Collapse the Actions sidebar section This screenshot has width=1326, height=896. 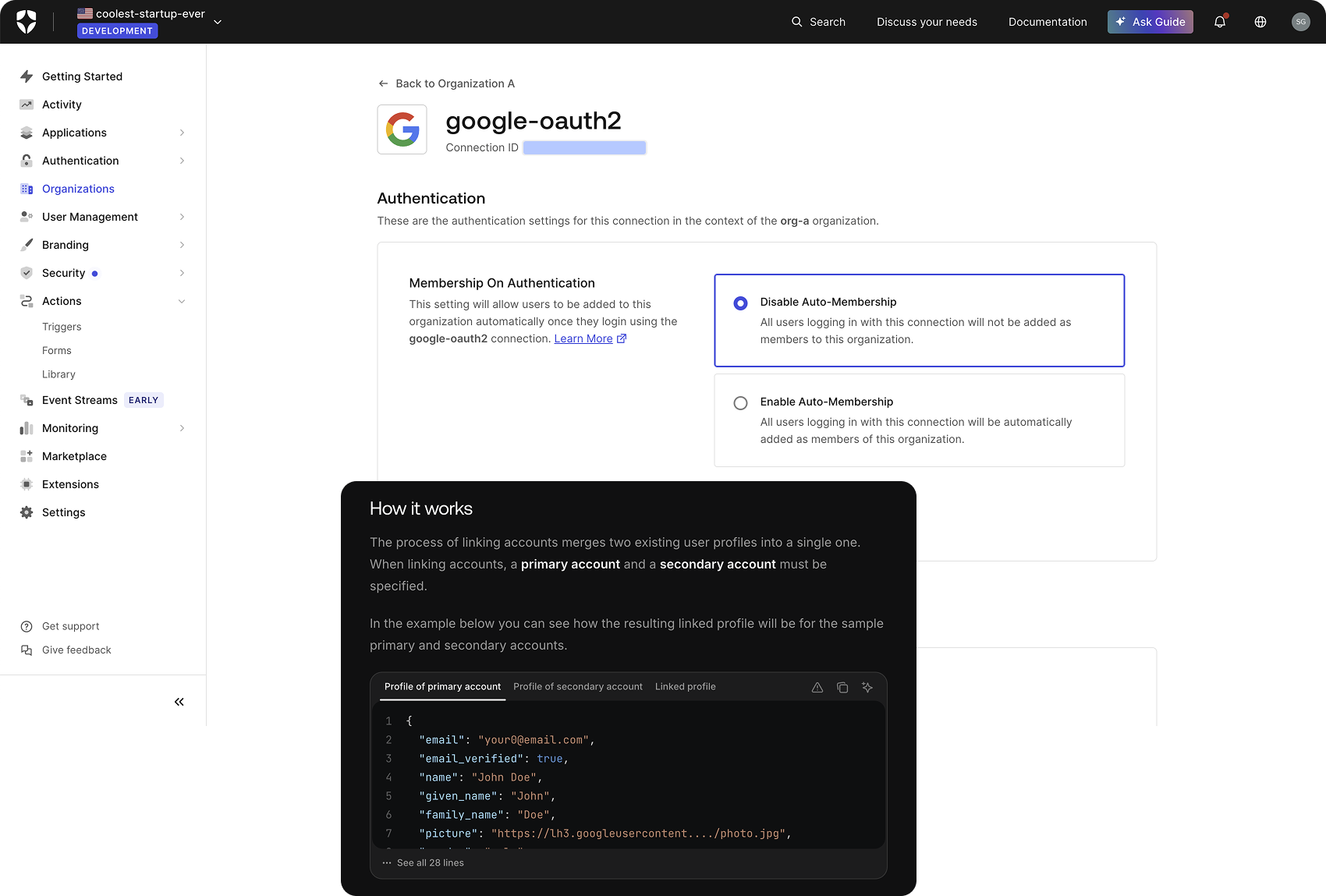(182, 301)
